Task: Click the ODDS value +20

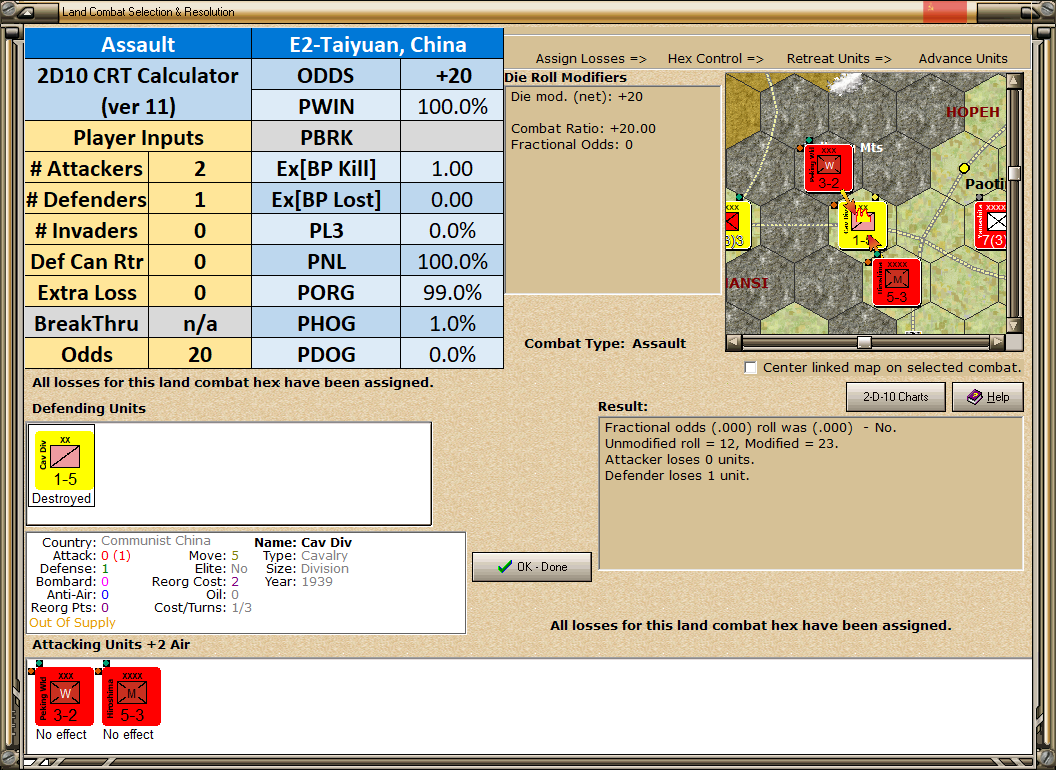Action: [452, 75]
